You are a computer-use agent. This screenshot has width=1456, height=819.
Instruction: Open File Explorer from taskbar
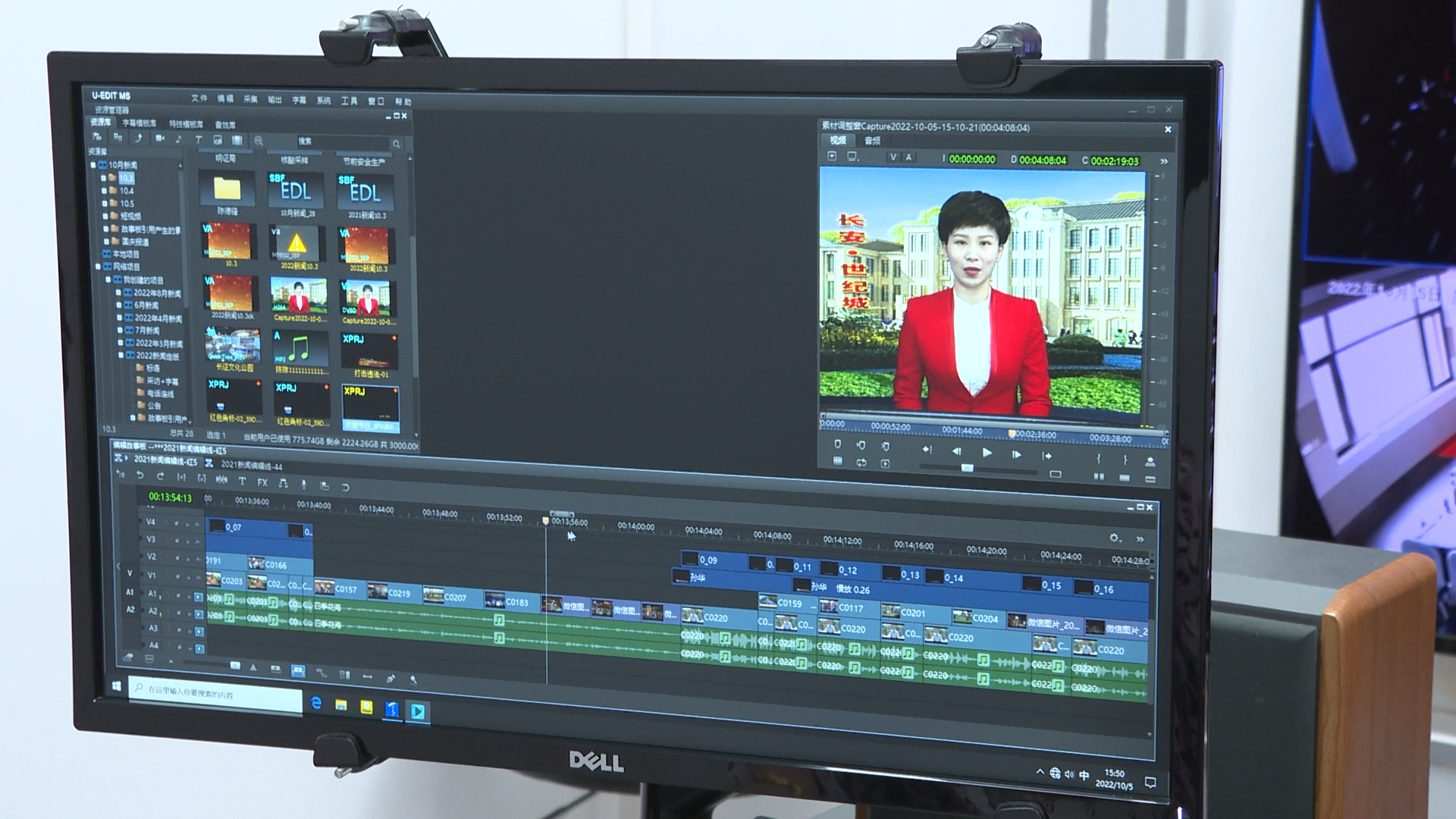point(341,705)
